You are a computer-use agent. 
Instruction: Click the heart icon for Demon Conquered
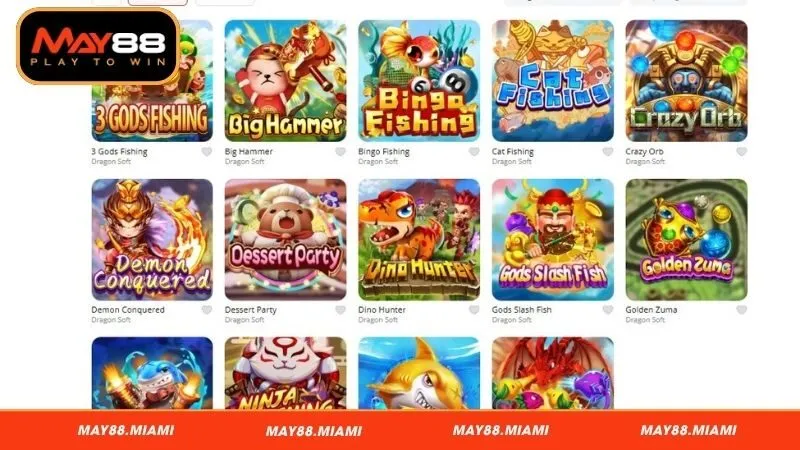point(207,310)
